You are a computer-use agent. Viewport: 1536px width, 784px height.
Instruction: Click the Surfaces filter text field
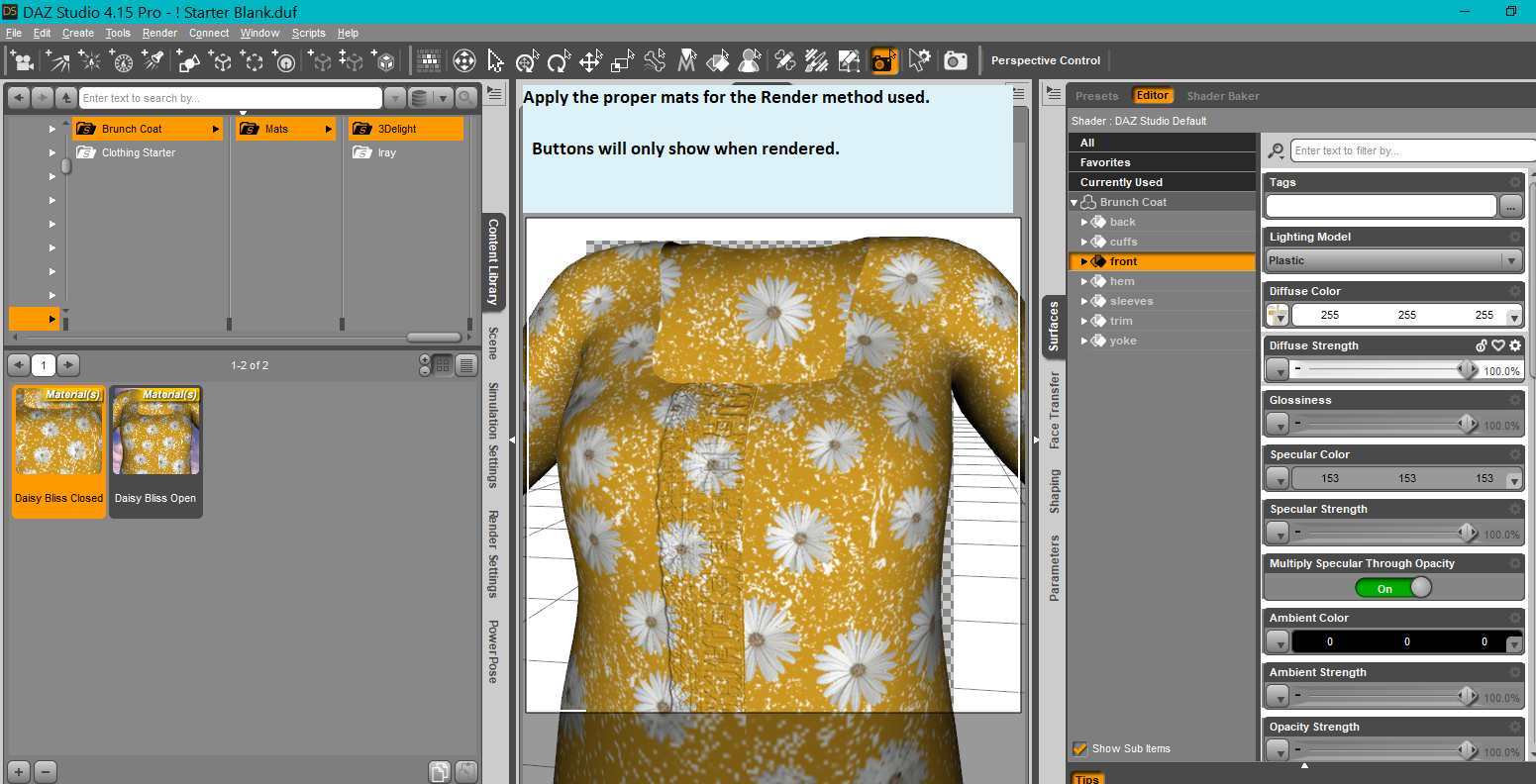coord(1413,150)
